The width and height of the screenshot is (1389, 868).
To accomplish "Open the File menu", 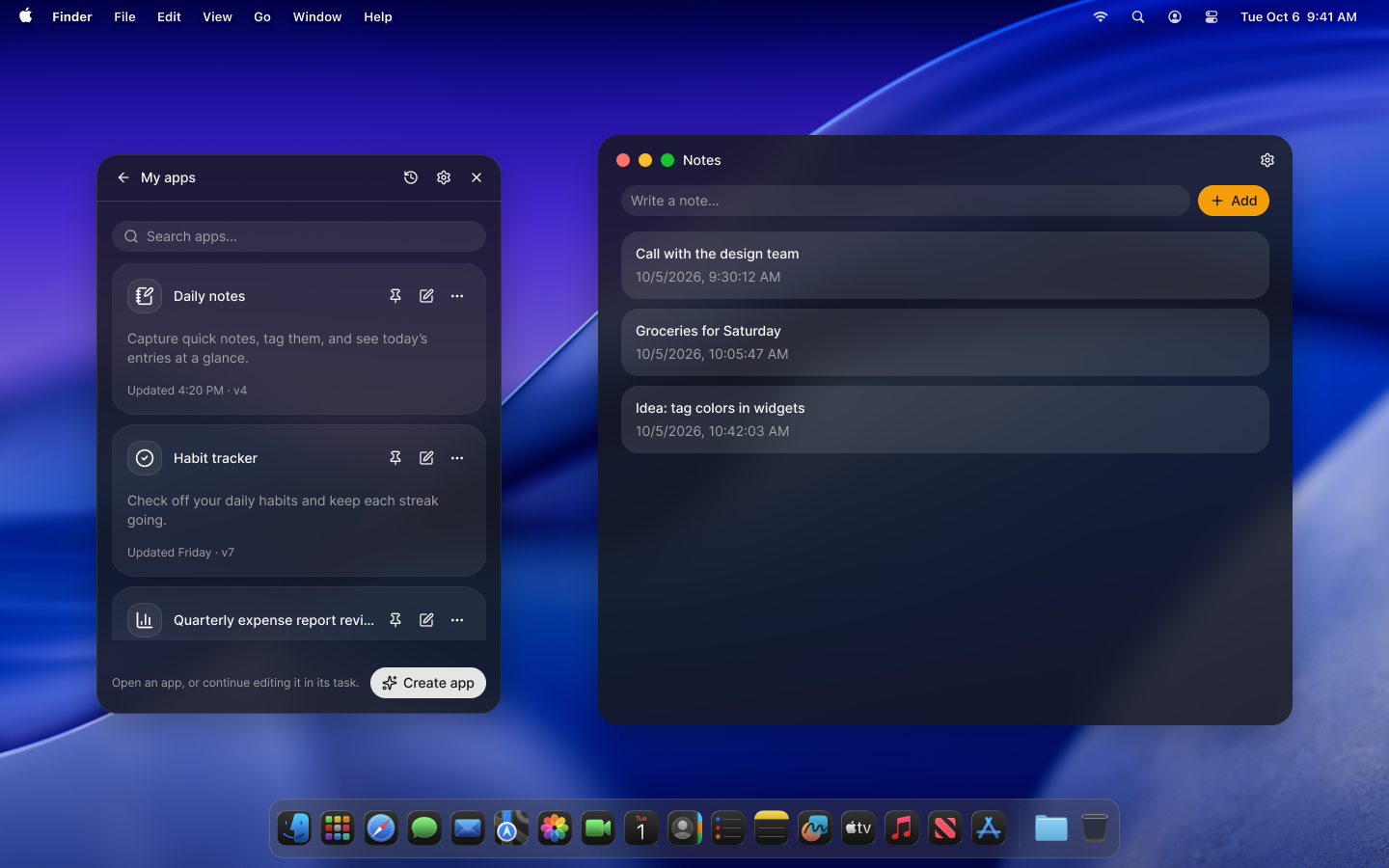I will tap(124, 16).
